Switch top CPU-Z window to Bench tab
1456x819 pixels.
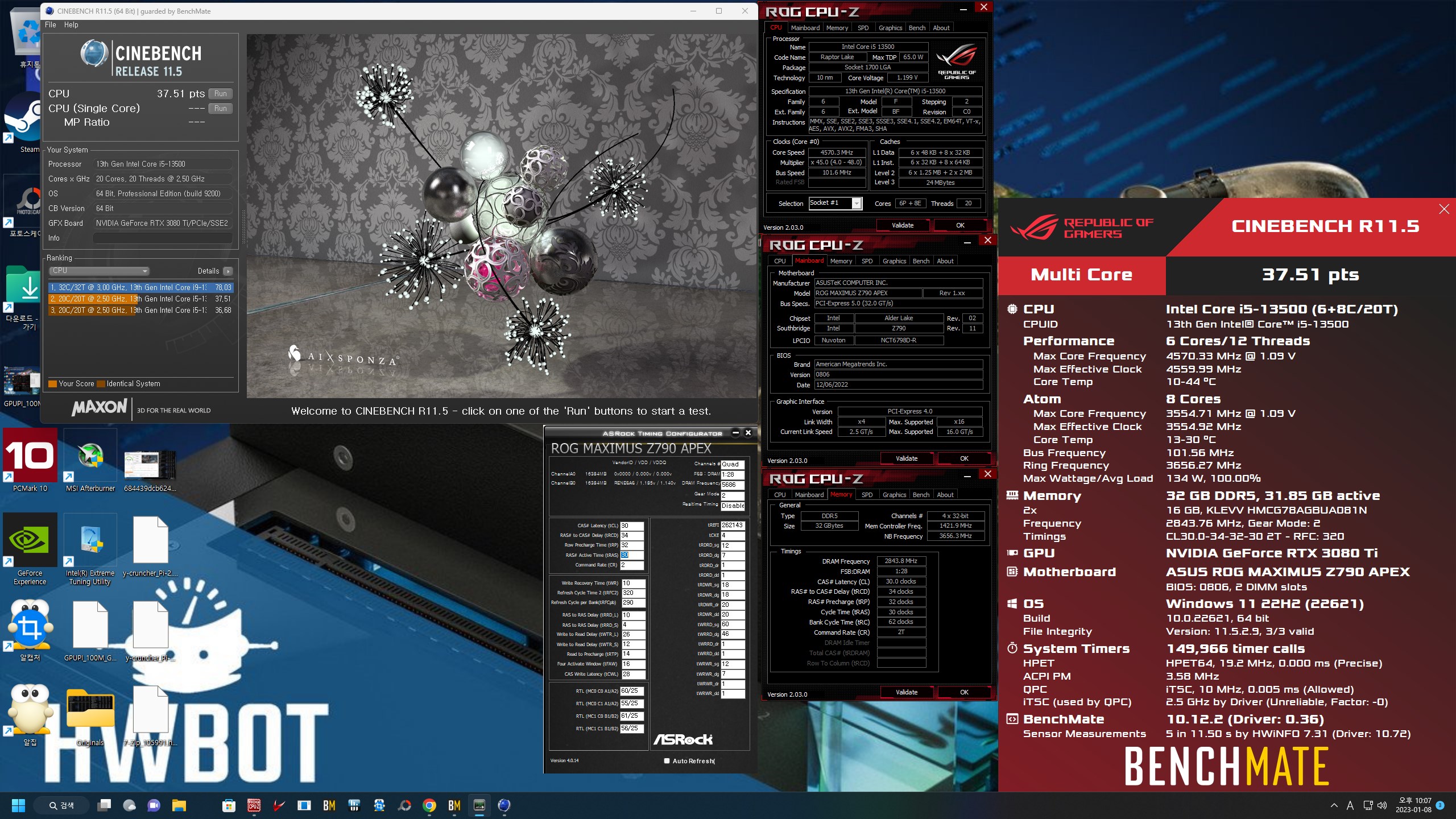pos(917,28)
